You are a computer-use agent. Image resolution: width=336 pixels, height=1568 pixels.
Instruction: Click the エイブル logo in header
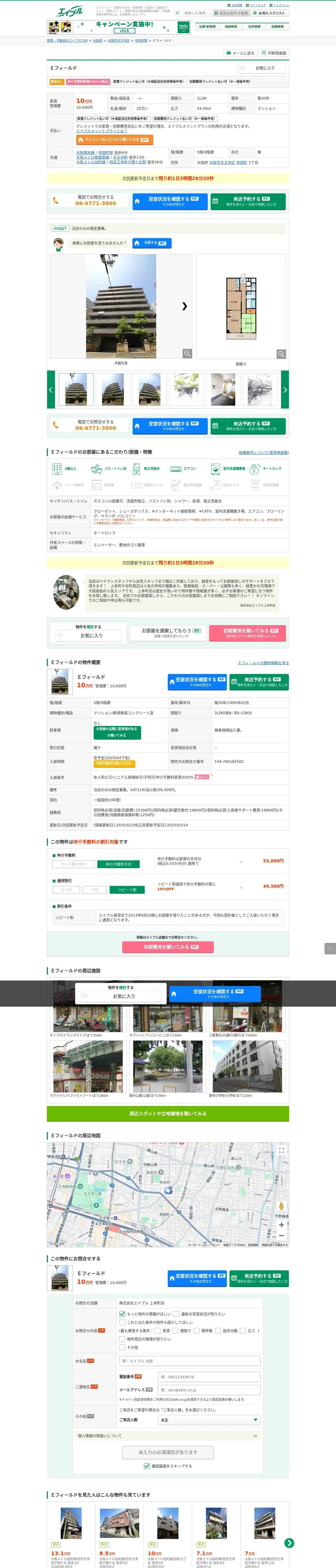click(70, 11)
